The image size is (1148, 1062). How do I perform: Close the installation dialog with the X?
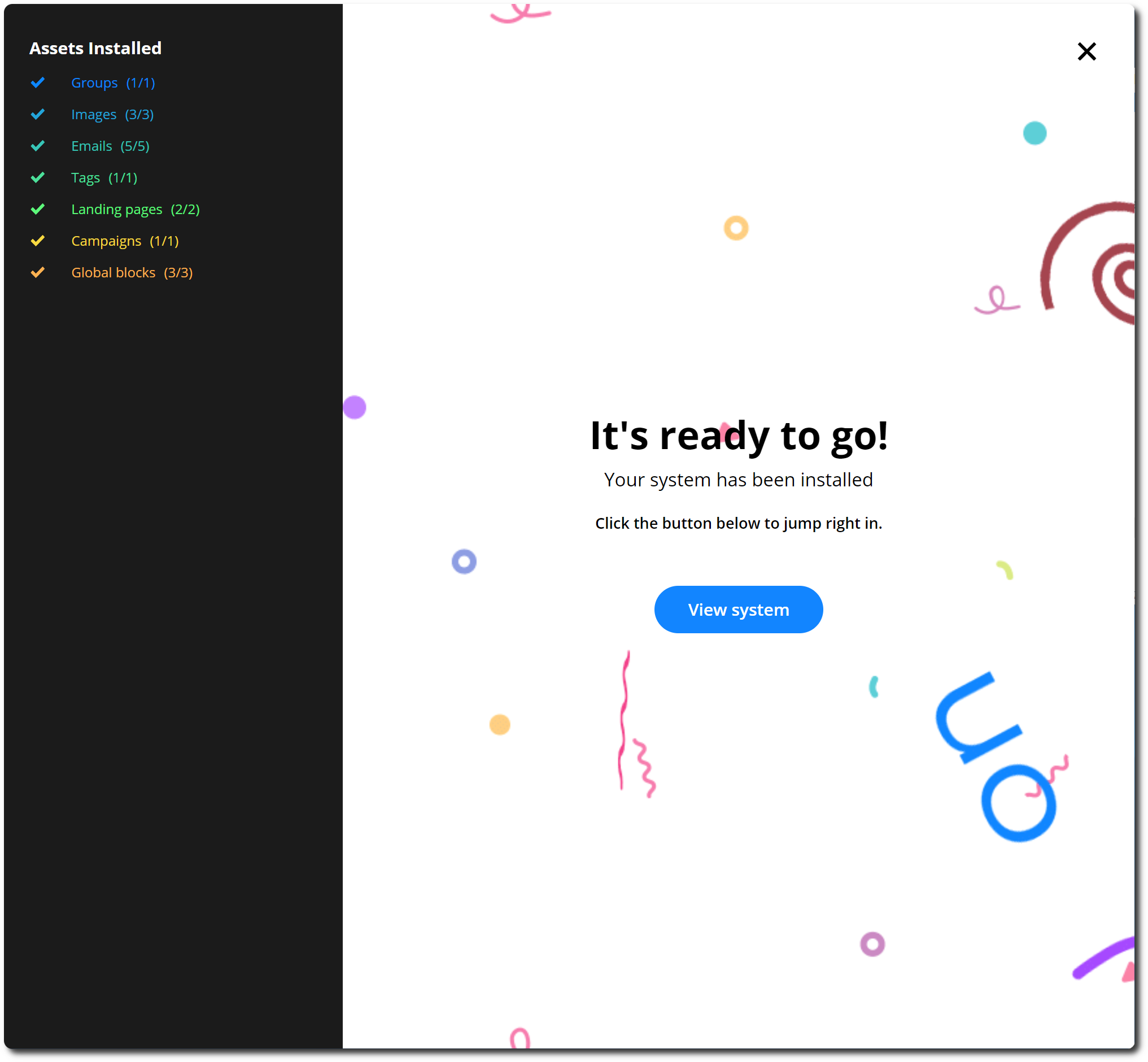(x=1086, y=52)
